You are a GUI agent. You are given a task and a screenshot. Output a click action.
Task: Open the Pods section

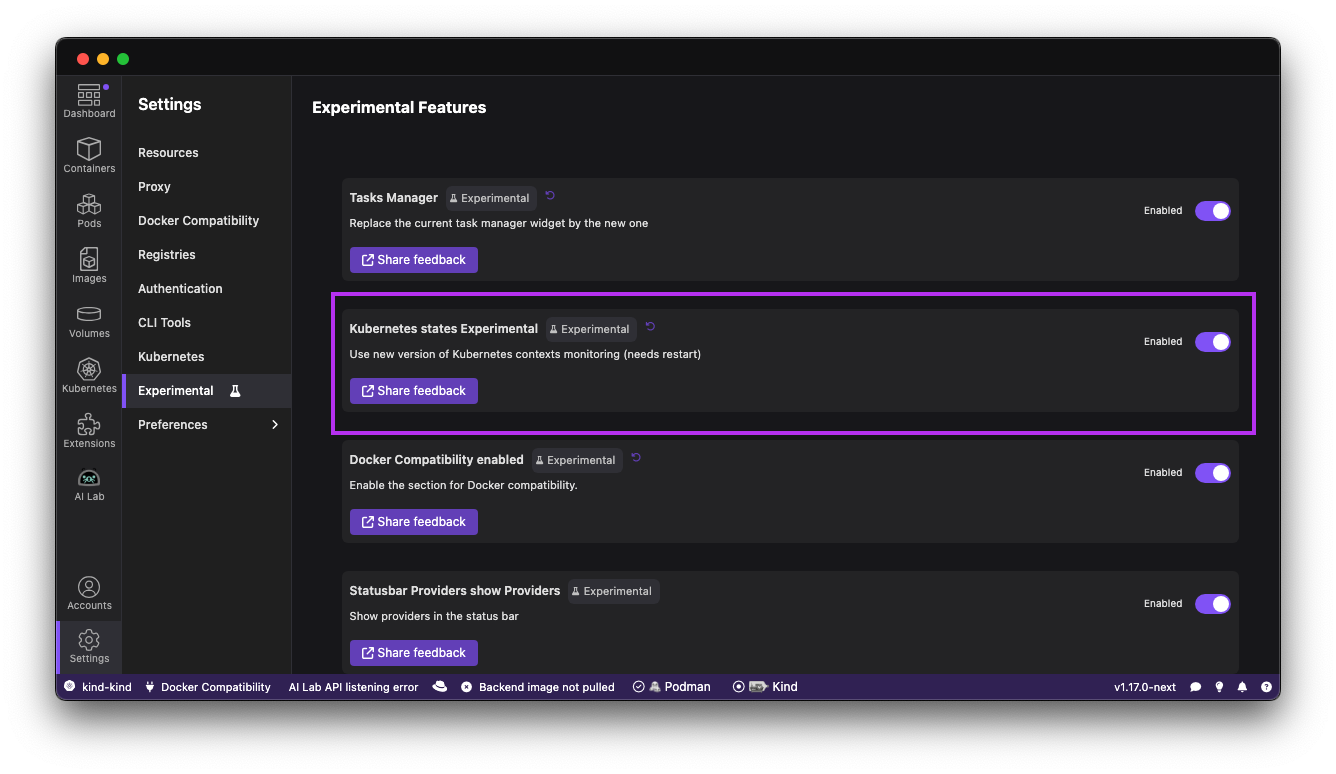click(89, 210)
